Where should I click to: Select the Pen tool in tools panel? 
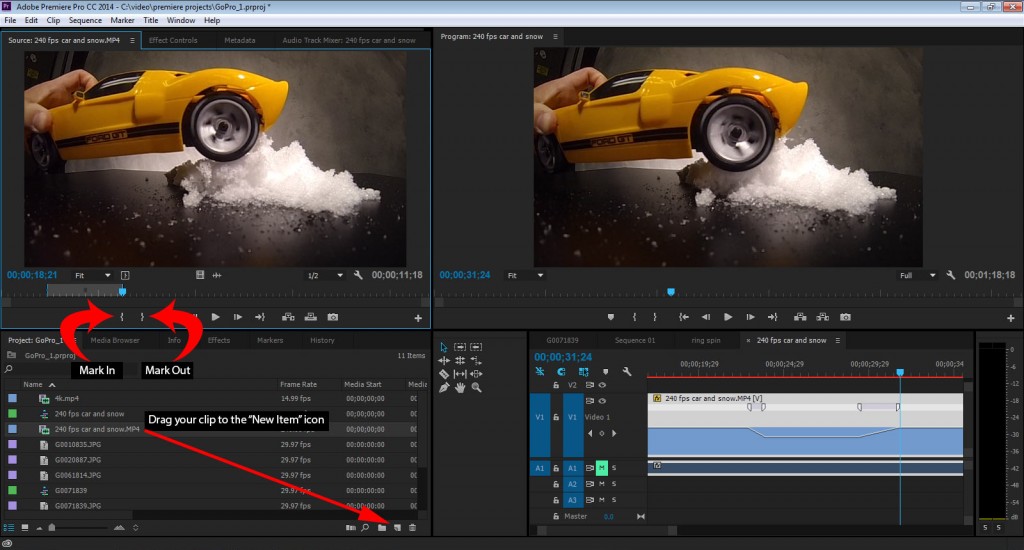pos(443,387)
